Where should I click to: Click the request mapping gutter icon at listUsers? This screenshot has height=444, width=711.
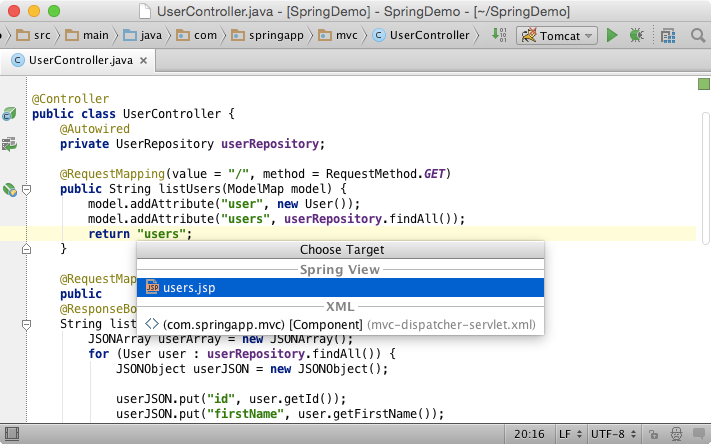[10, 189]
